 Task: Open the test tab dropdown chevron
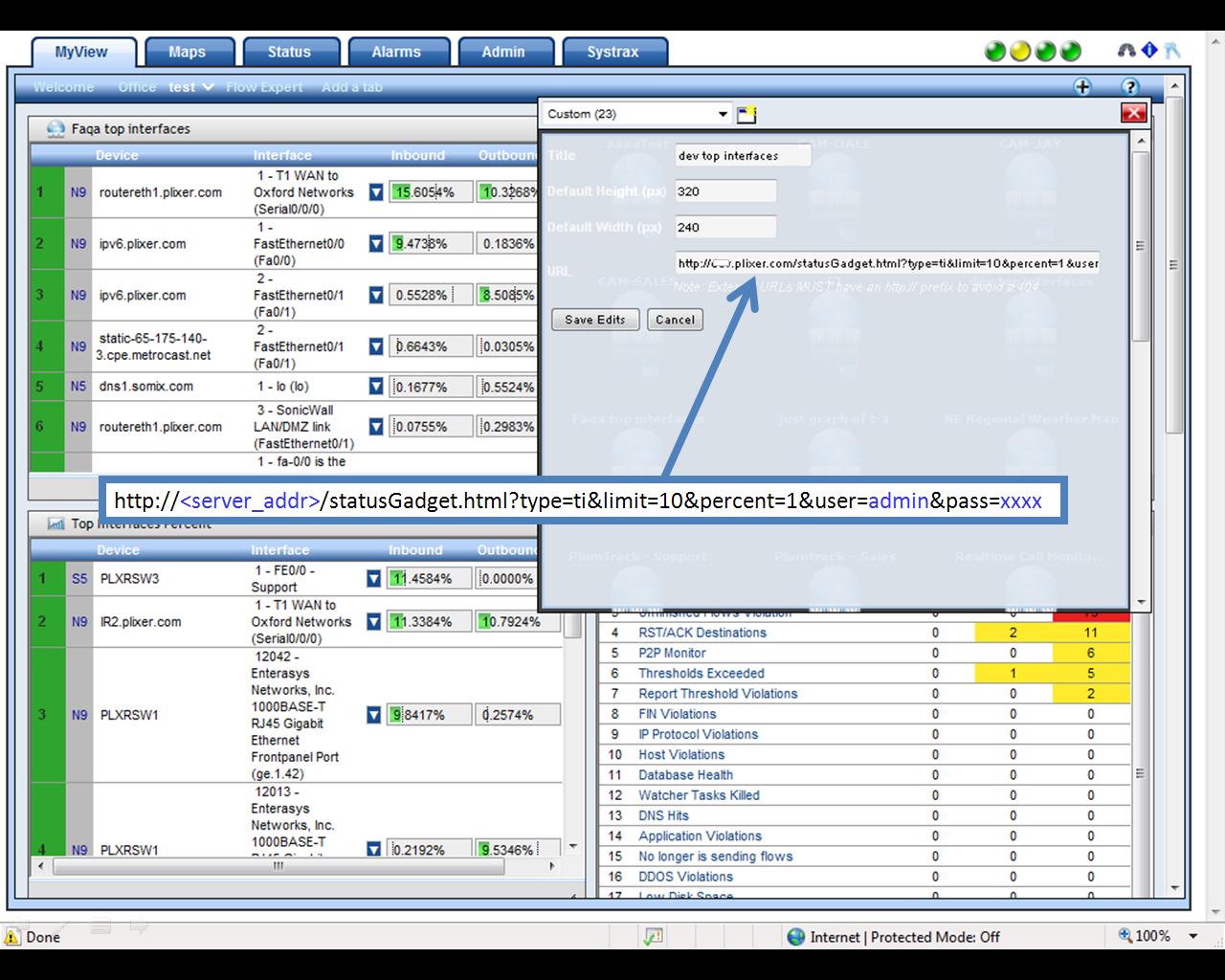(x=208, y=87)
